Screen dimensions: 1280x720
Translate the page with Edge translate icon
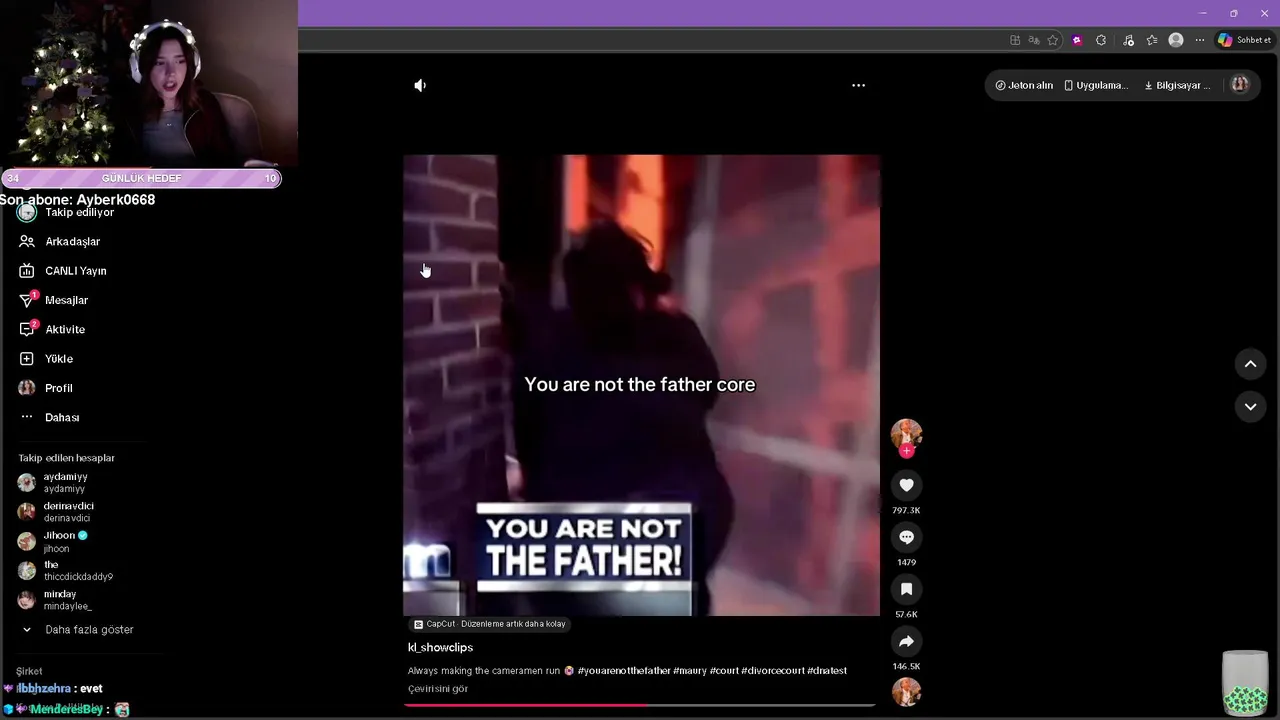1034,40
